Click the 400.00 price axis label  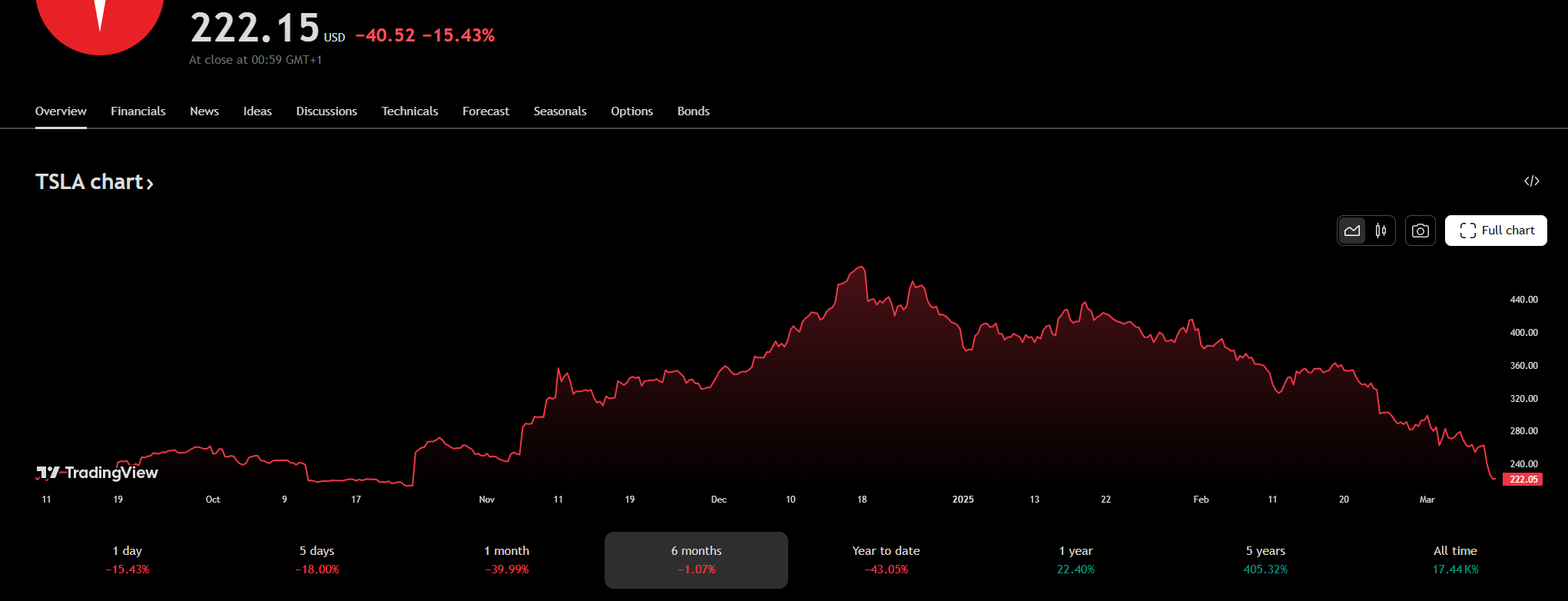1524,333
